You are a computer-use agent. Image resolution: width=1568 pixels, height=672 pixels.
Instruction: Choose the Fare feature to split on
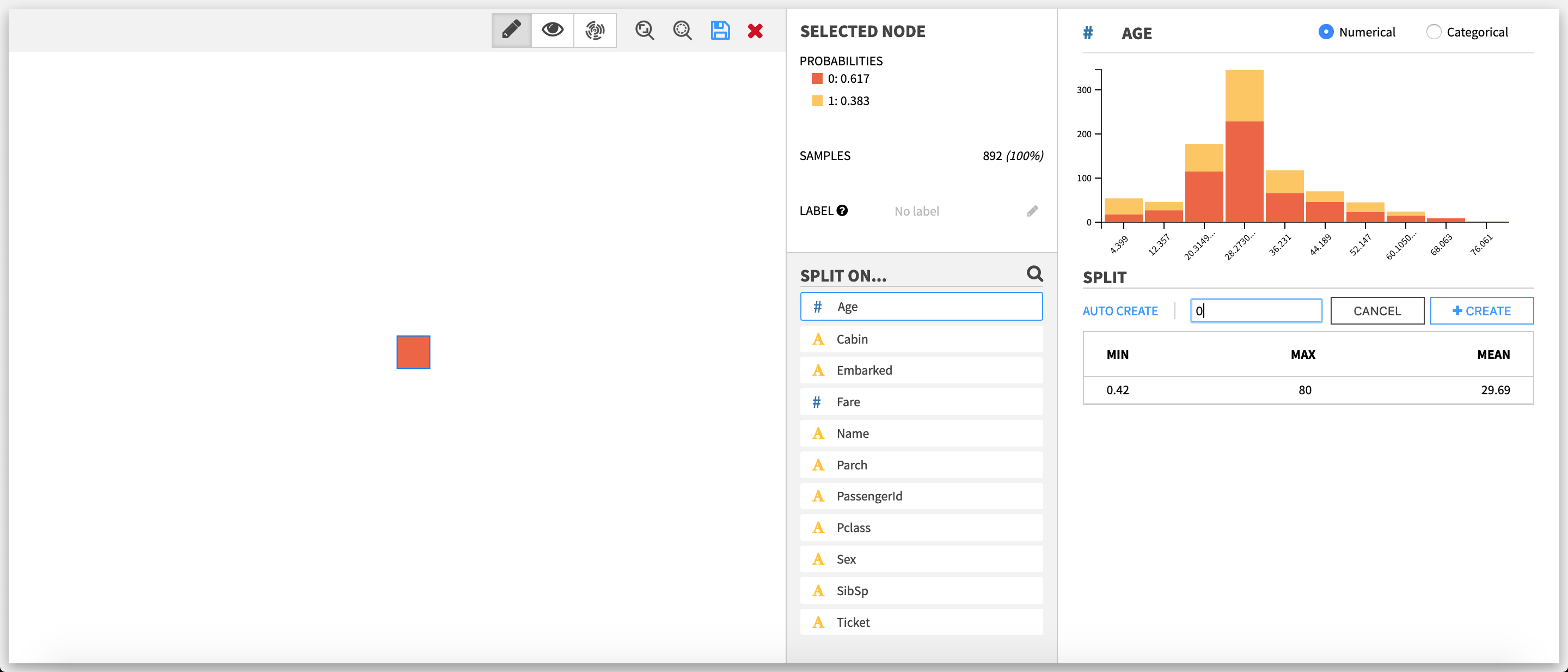coord(920,401)
